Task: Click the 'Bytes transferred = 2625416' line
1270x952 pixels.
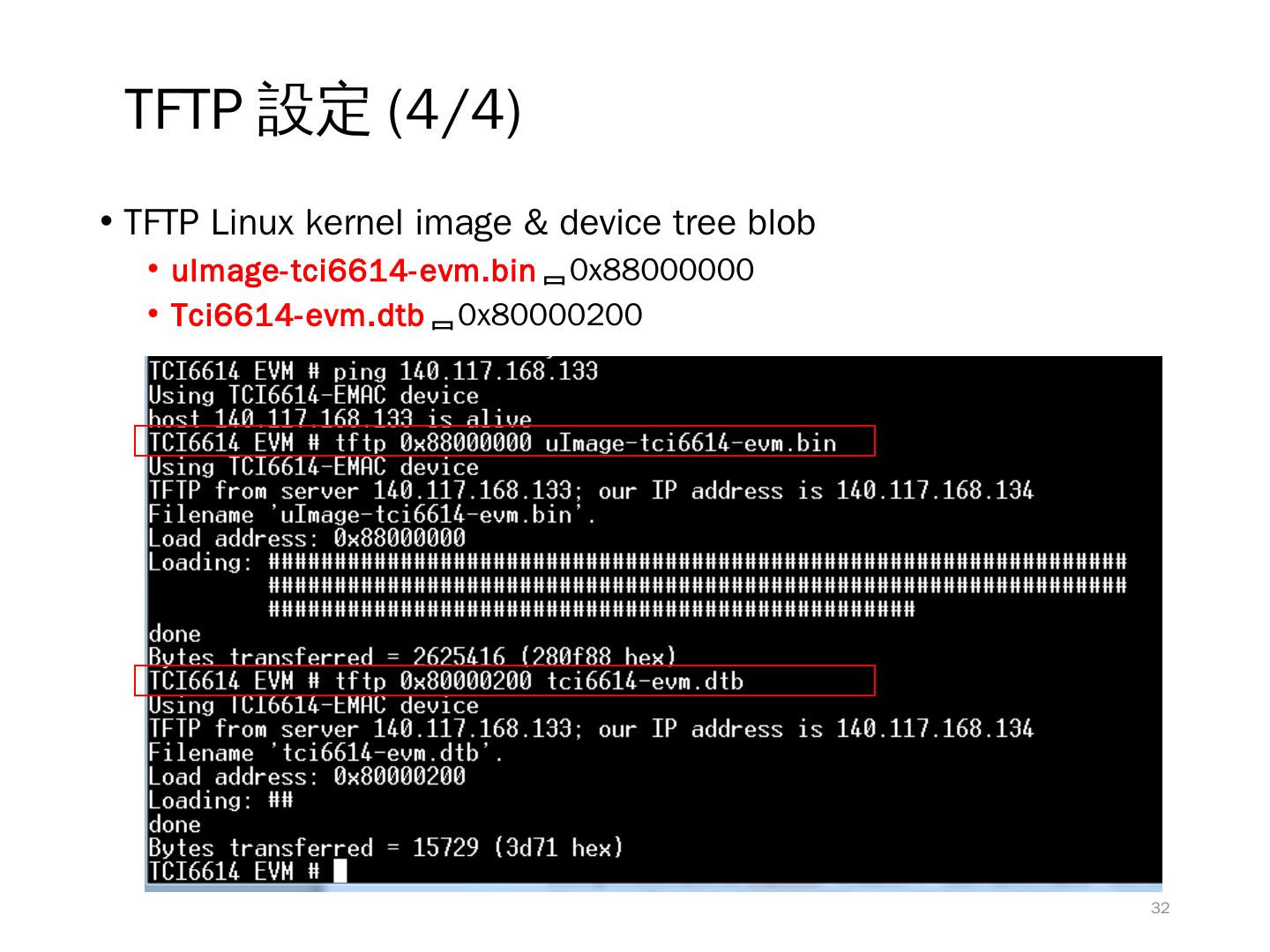Action: pyautogui.click(x=412, y=656)
